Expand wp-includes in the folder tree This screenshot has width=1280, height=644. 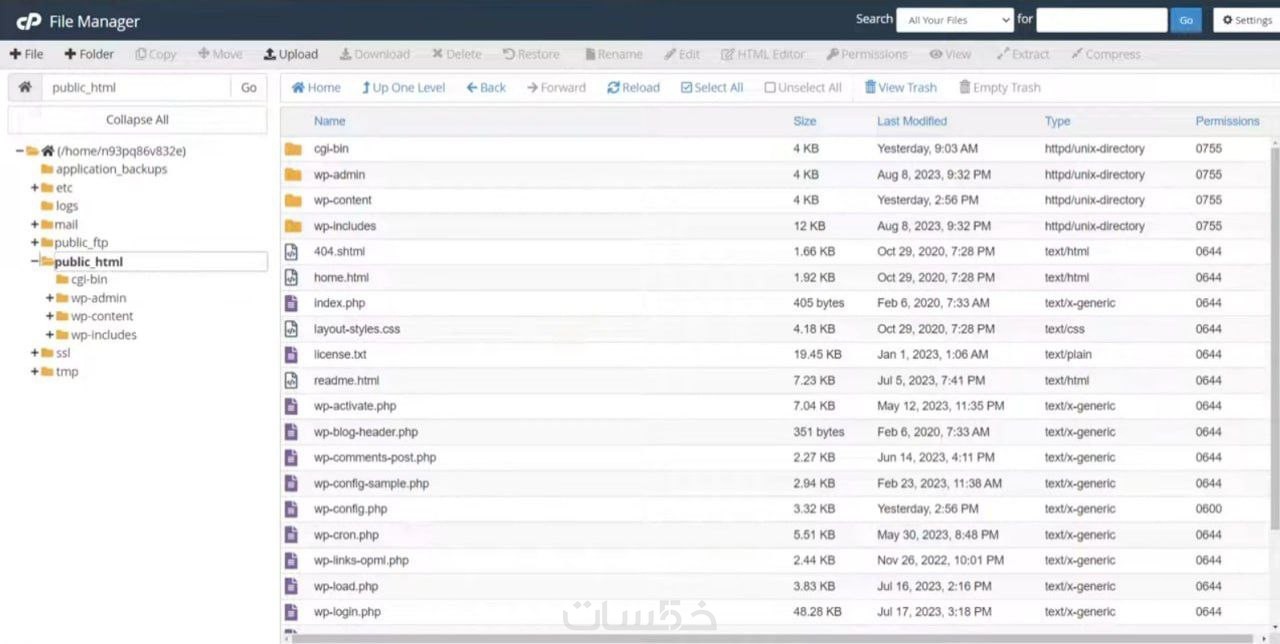pos(50,335)
